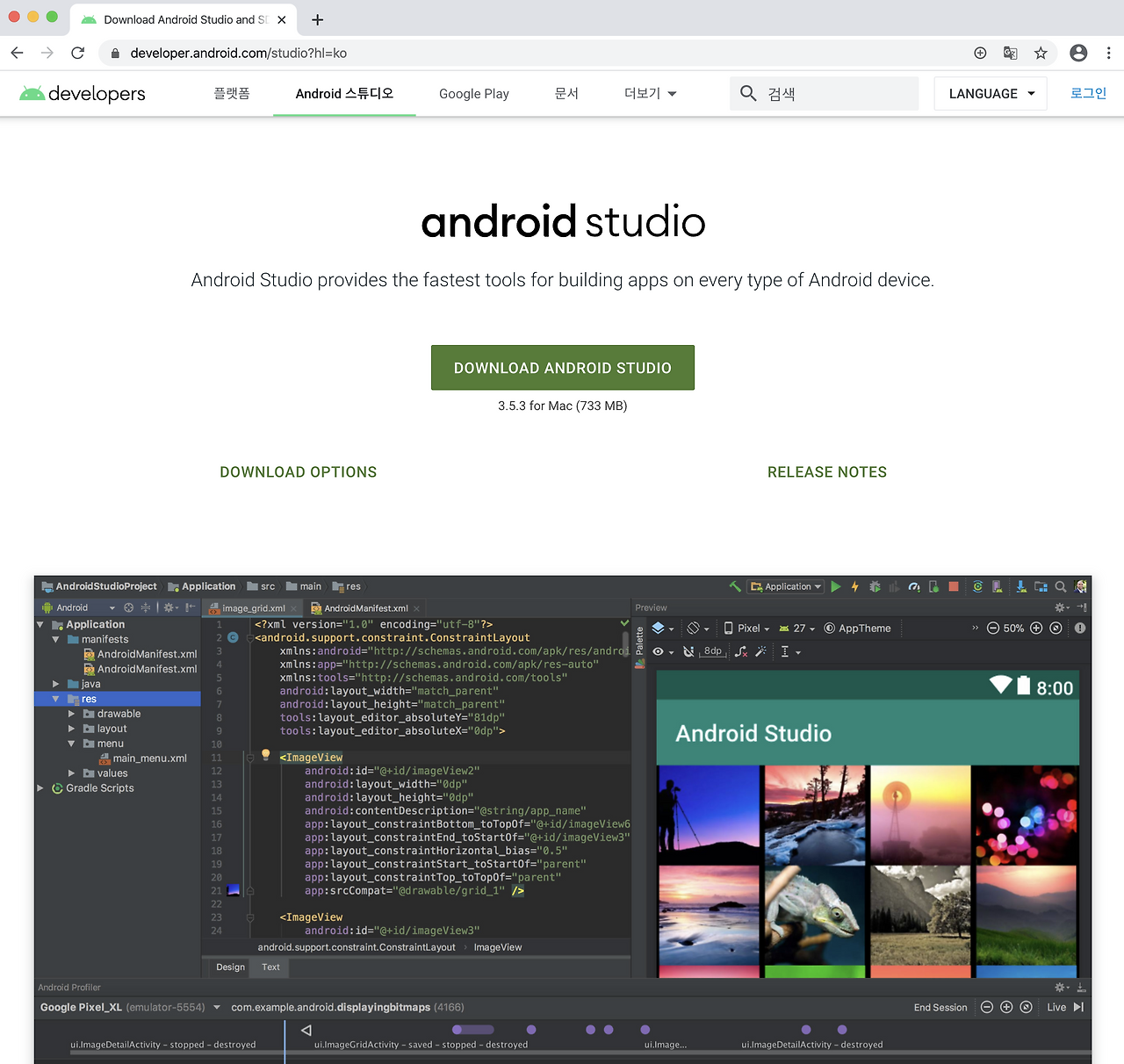Viewport: 1124px width, 1064px height.
Task: Click the 로그인 sign-in link
Action: click(1088, 93)
